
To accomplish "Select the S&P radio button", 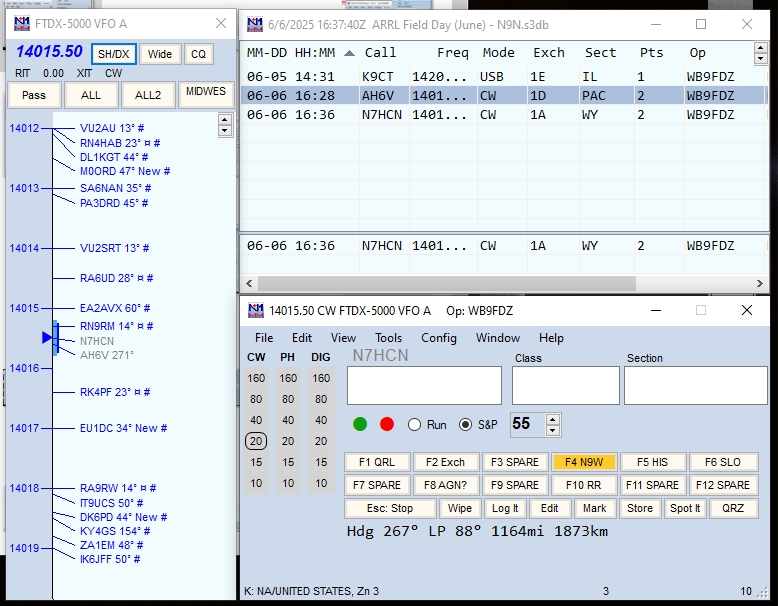I will click(x=465, y=424).
